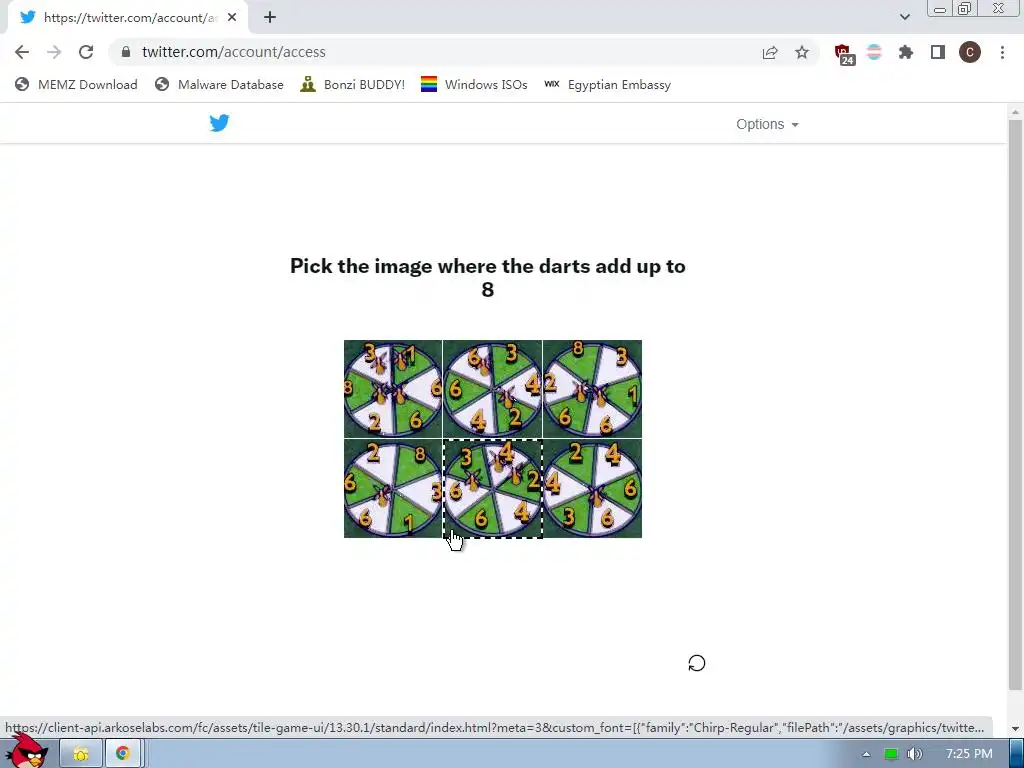Click the lock icon in address bar
The width and height of the screenshot is (1024, 768).
[126, 52]
